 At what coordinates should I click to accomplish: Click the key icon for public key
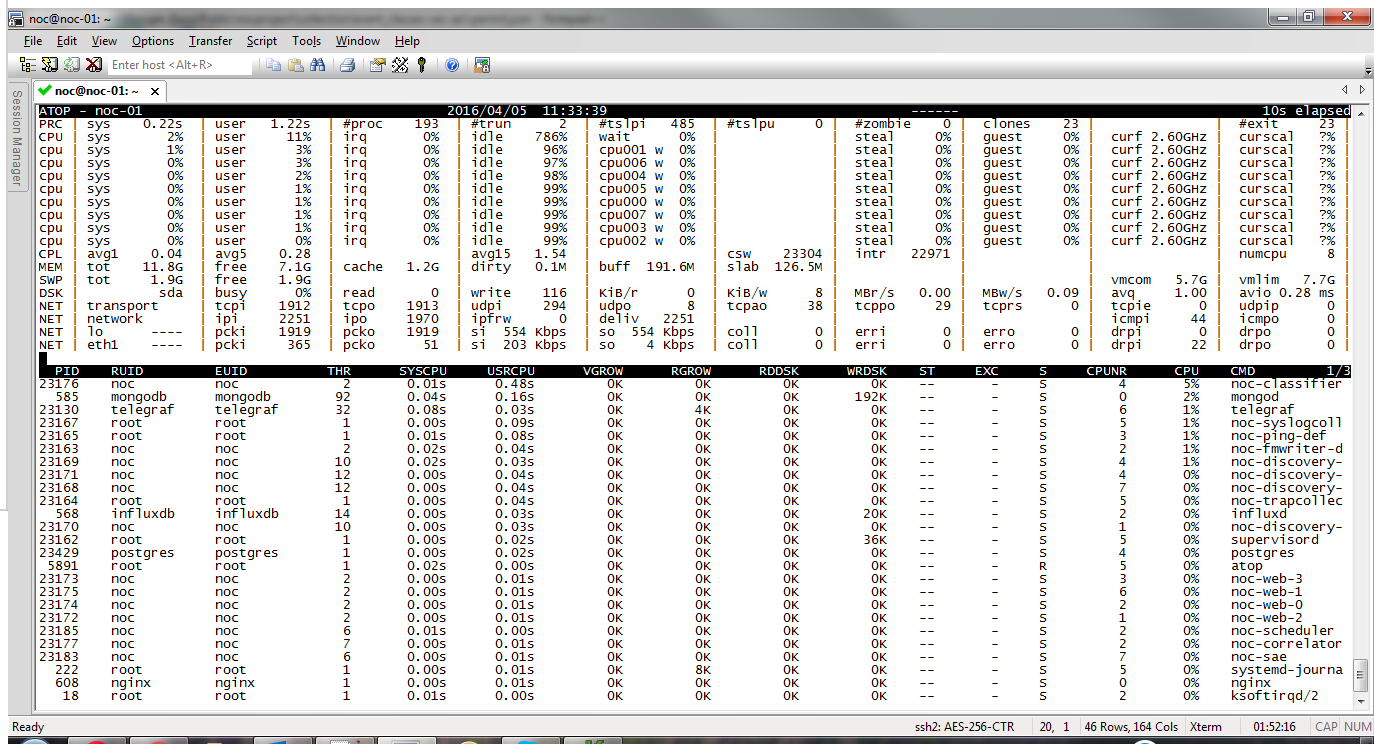pos(422,65)
